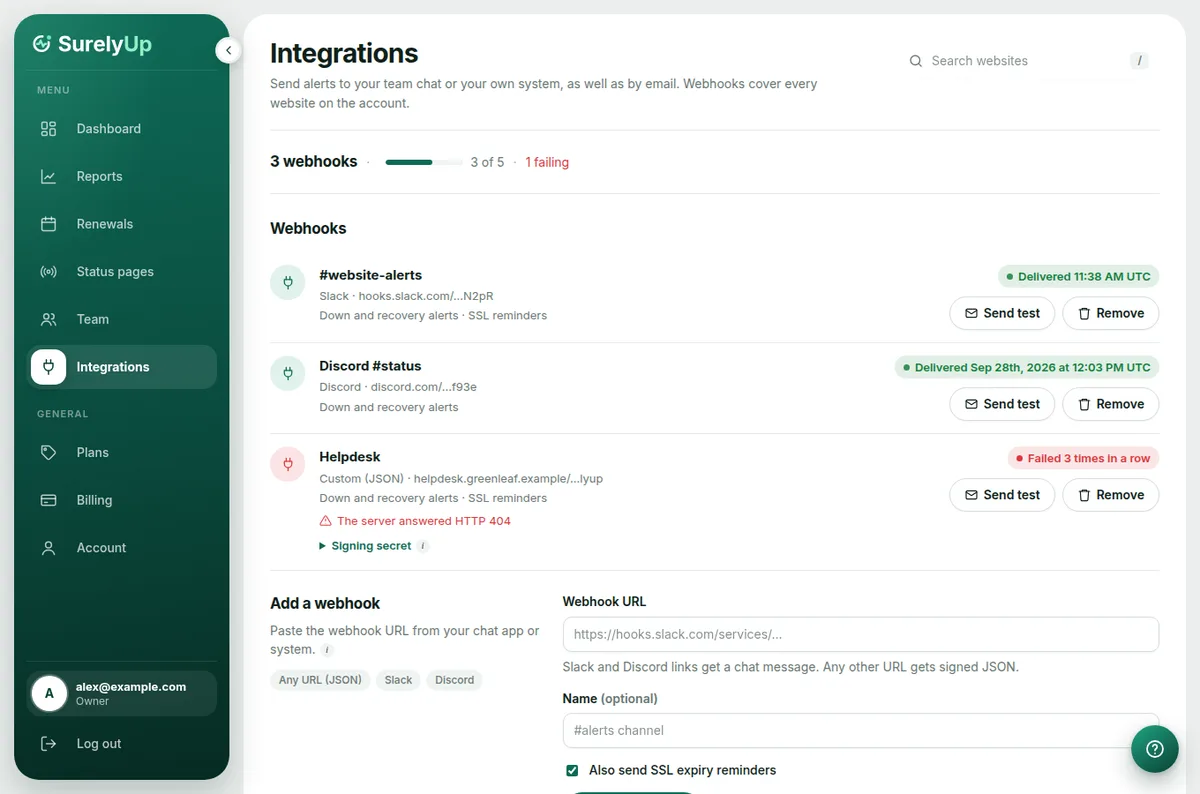Click the slash shortcut key badge

pyautogui.click(x=1139, y=61)
